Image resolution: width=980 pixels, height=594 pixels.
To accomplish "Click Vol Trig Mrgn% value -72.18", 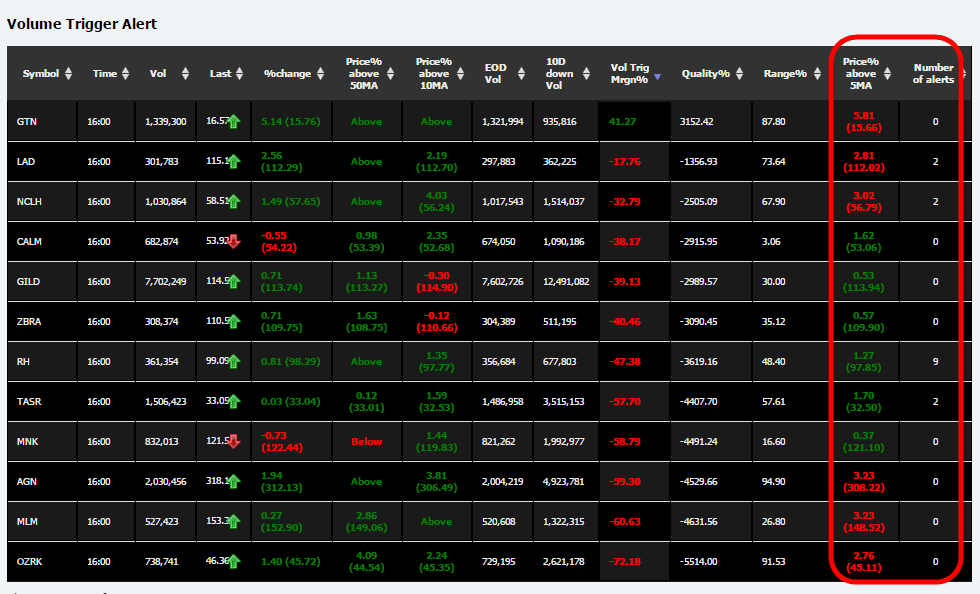I will (x=625, y=561).
